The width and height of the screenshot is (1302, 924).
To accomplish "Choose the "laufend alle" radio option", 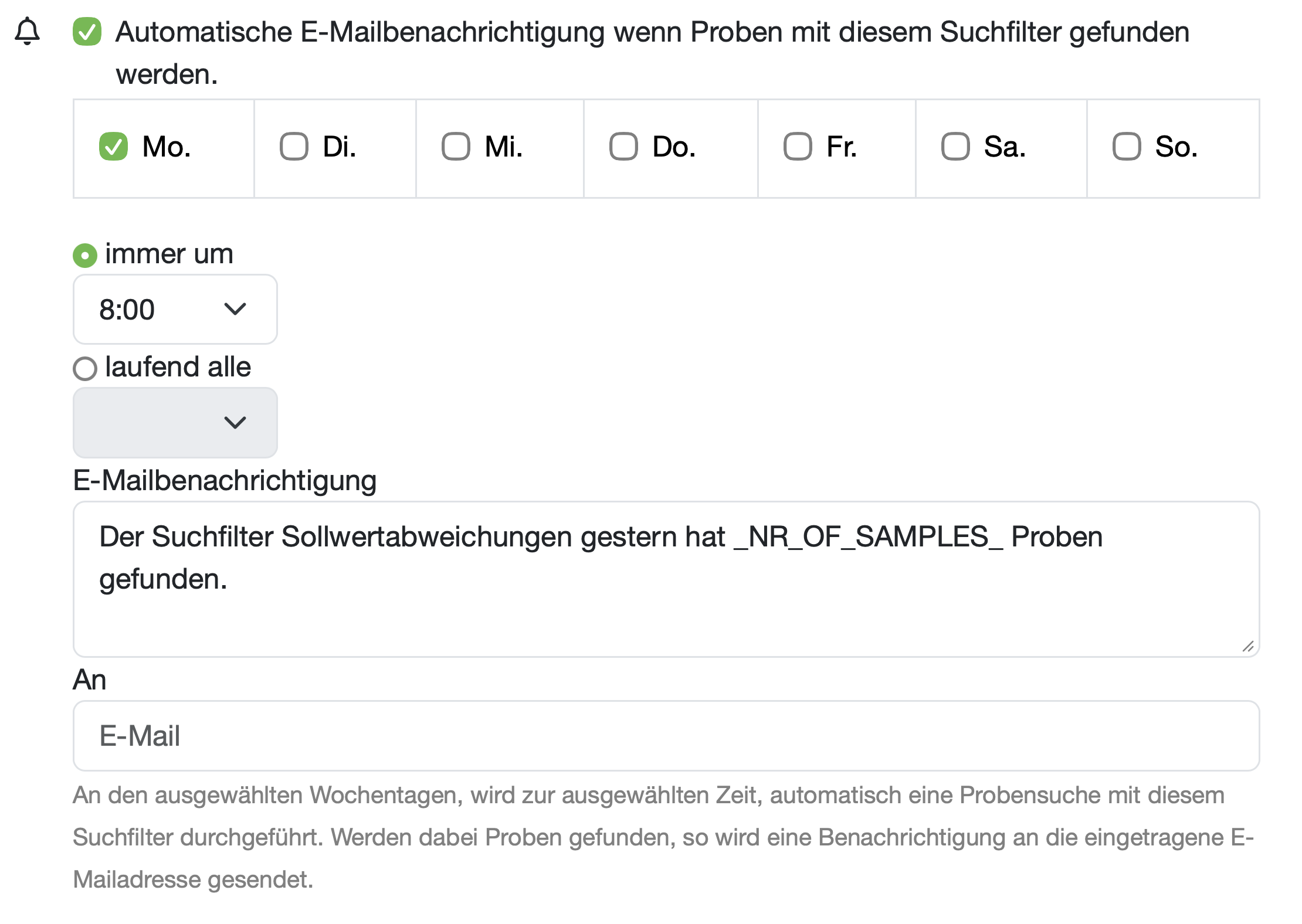I will pyautogui.click(x=85, y=369).
